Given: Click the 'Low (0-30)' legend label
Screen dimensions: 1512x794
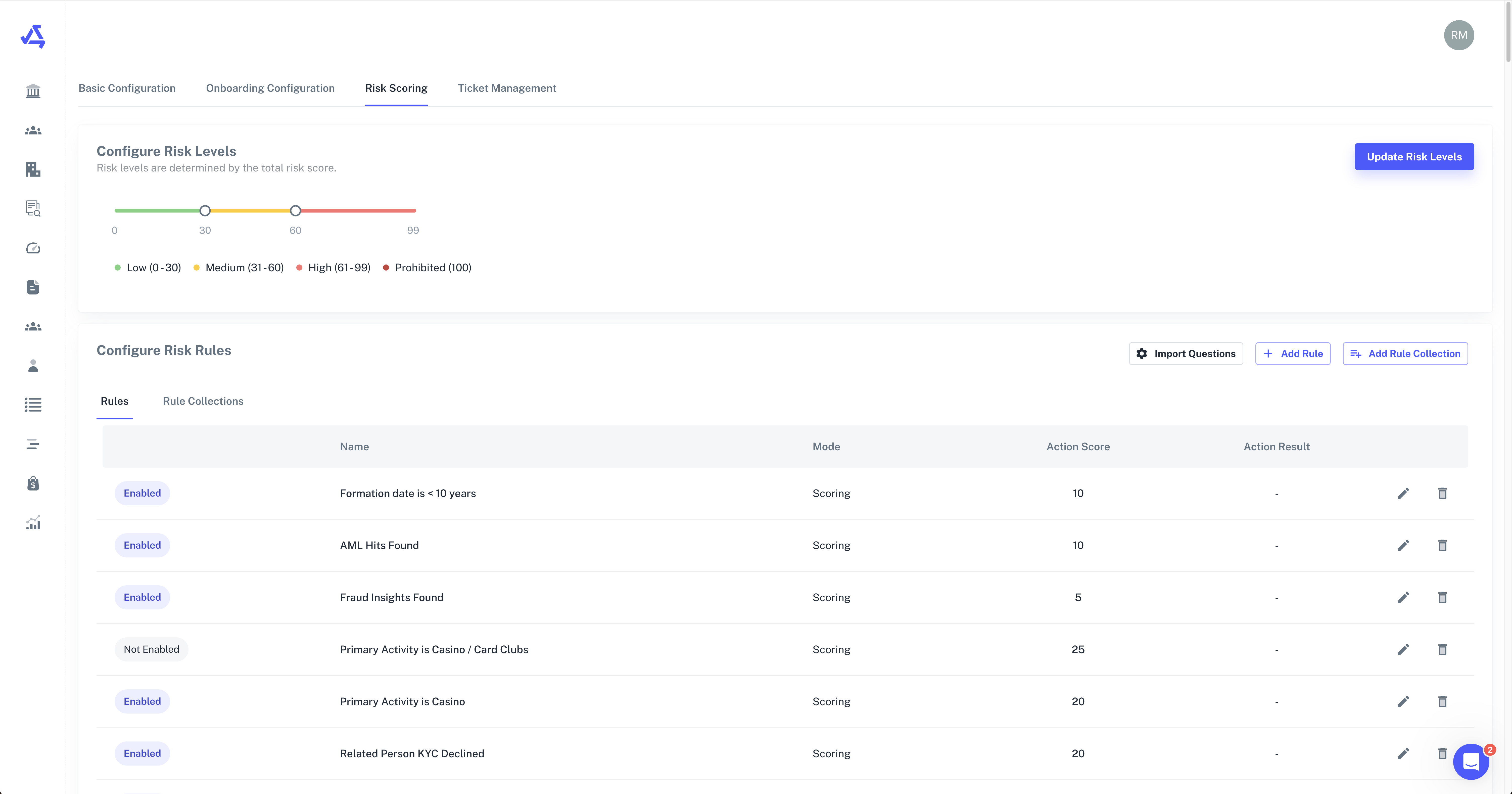Looking at the screenshot, I should pos(154,268).
